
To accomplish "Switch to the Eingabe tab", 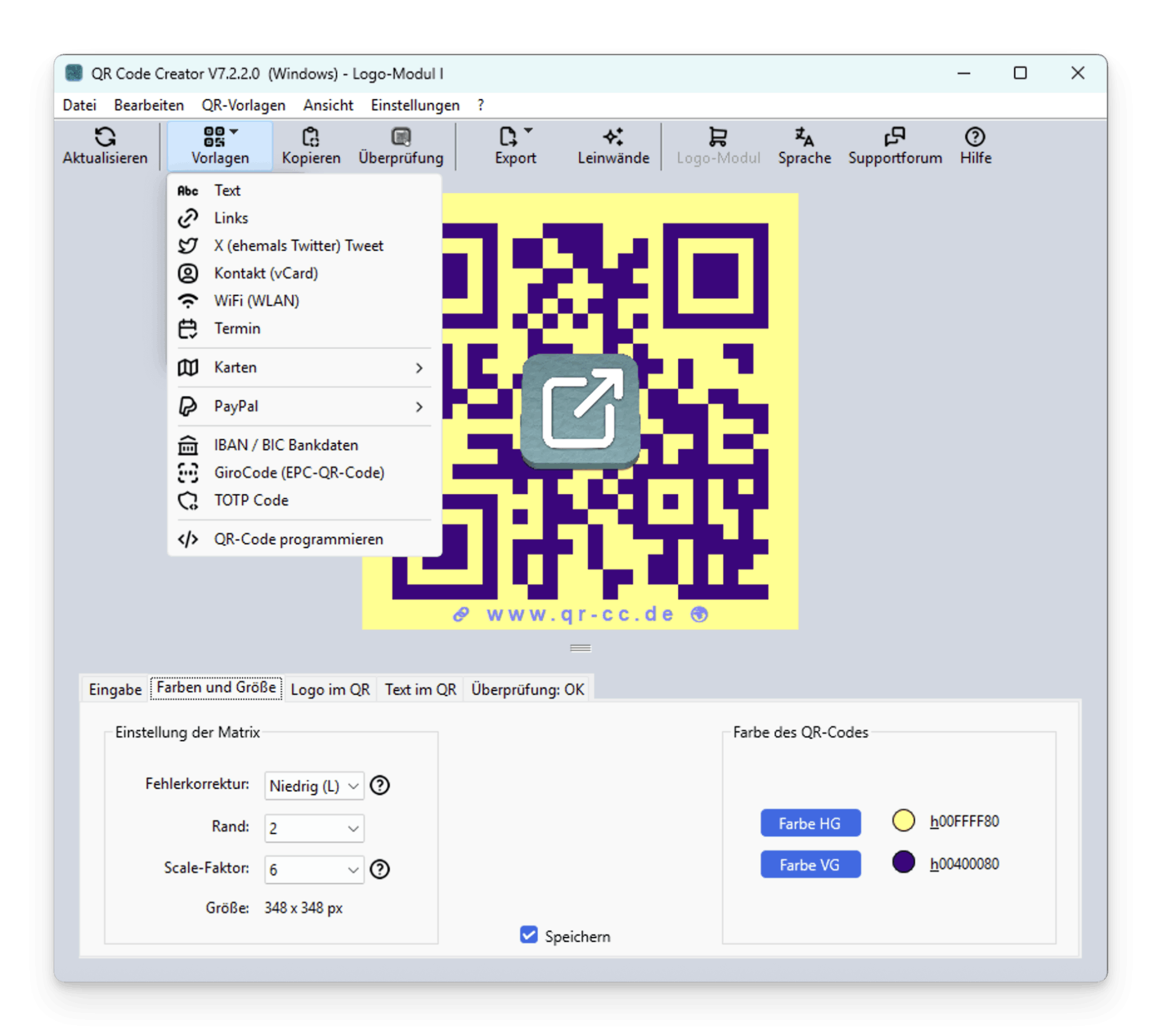I will pyautogui.click(x=115, y=689).
